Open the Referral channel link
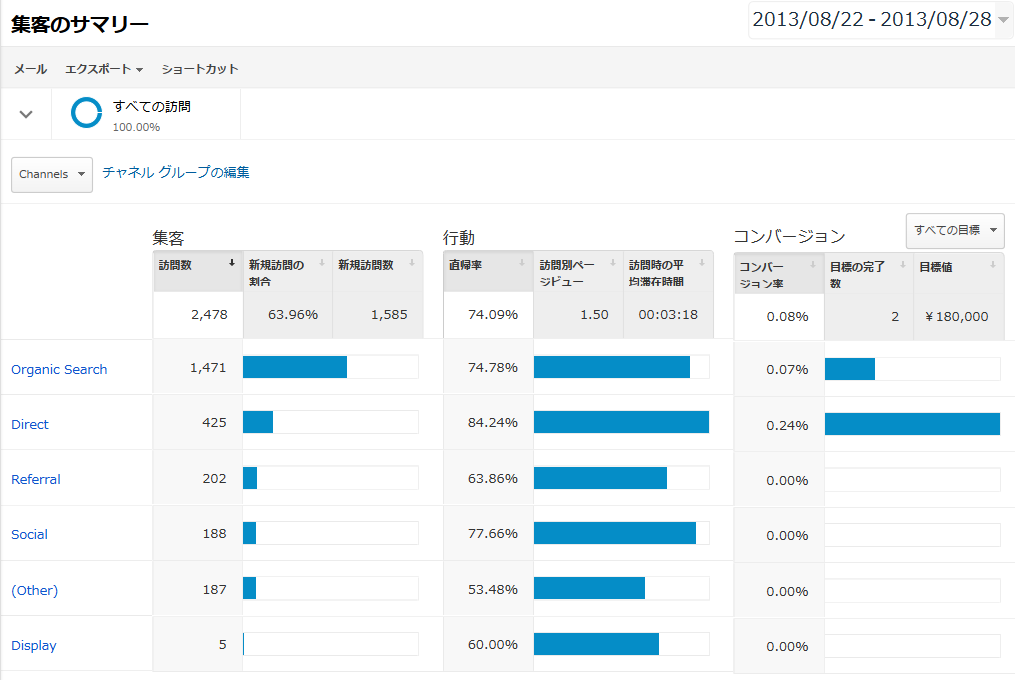 click(x=36, y=479)
